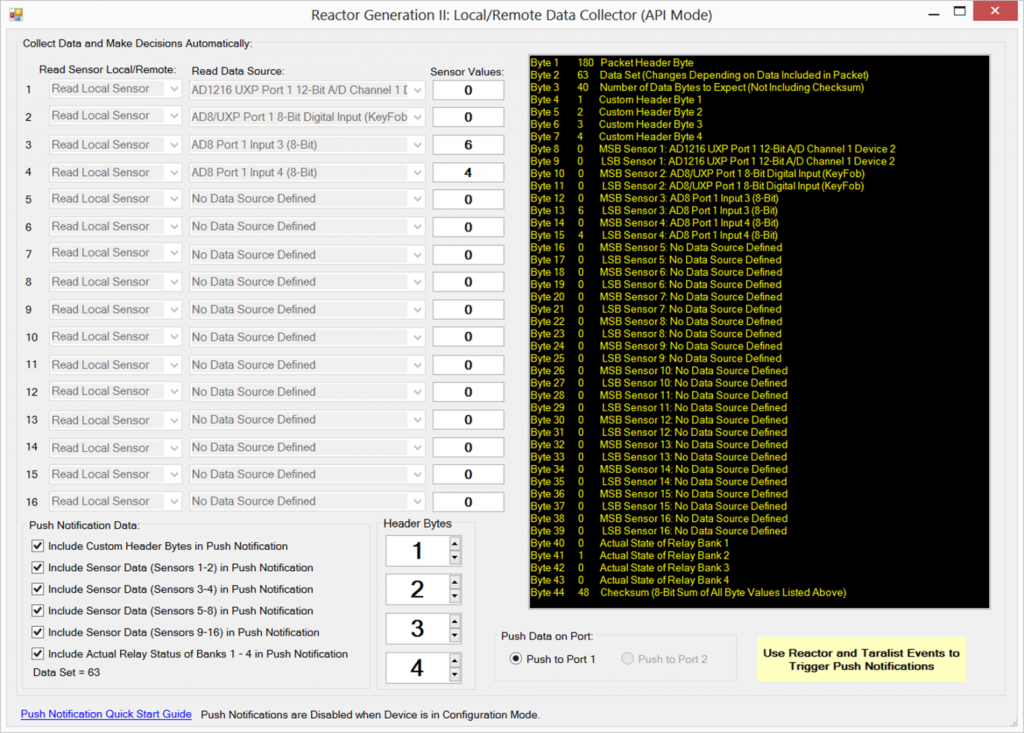Click the Header Byte field showing 4

[417, 668]
